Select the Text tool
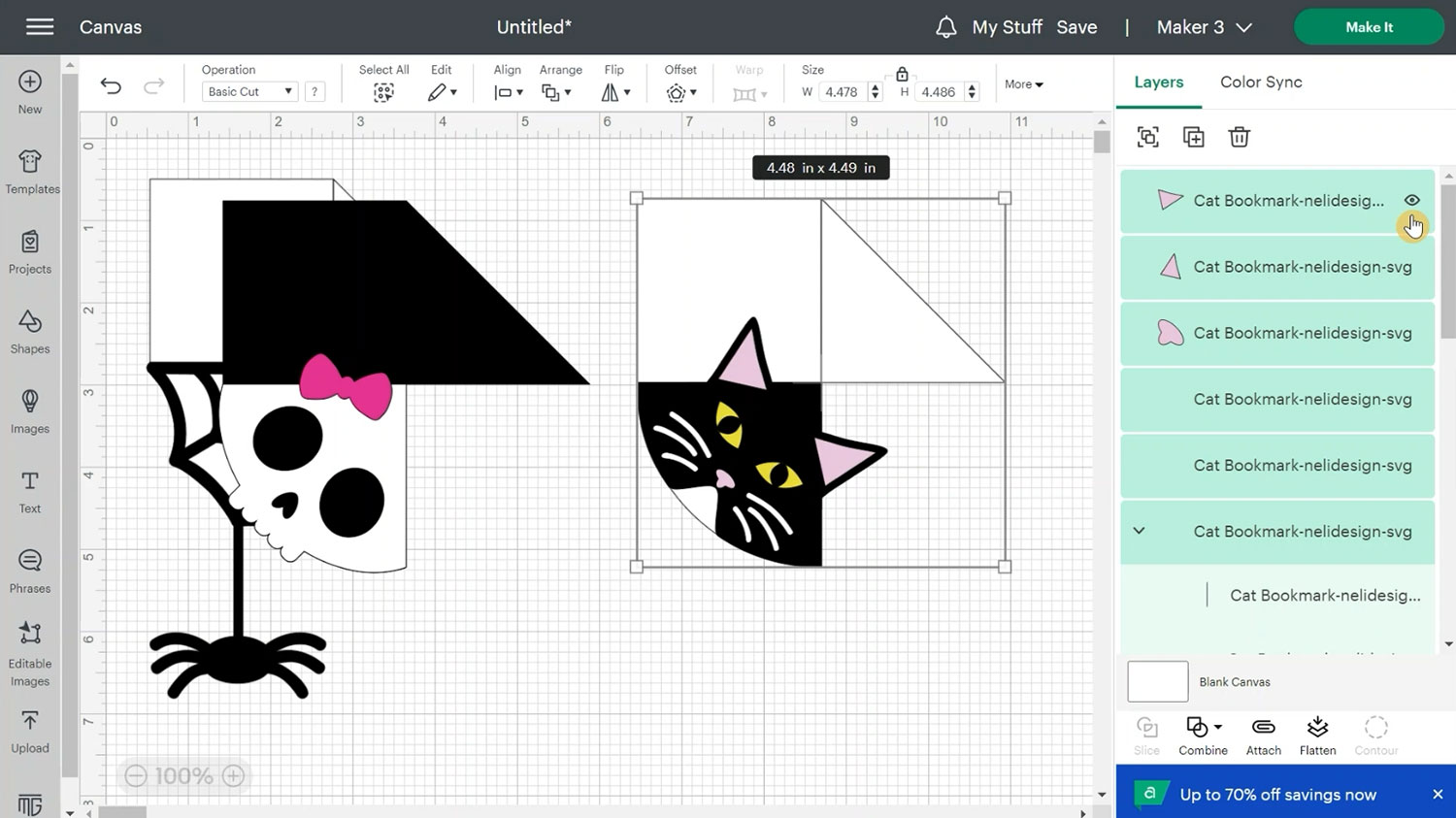Viewport: 1456px width, 818px height. tap(30, 491)
